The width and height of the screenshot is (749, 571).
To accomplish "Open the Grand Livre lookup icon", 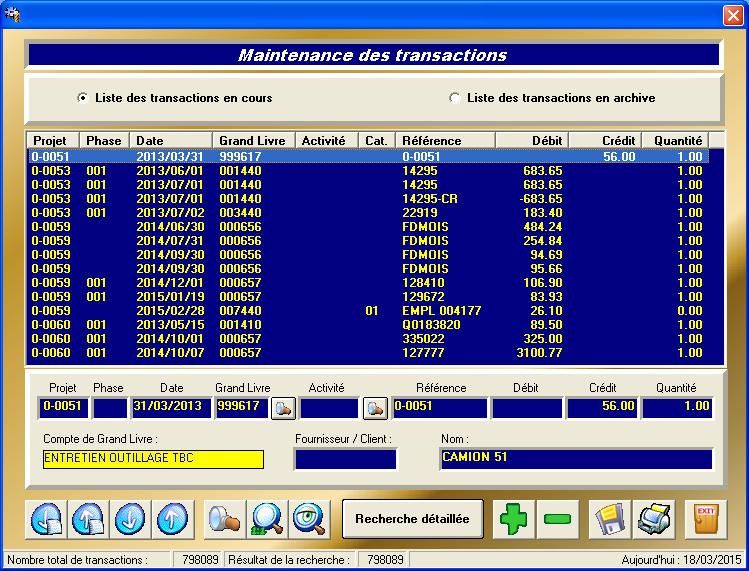I will point(283,407).
